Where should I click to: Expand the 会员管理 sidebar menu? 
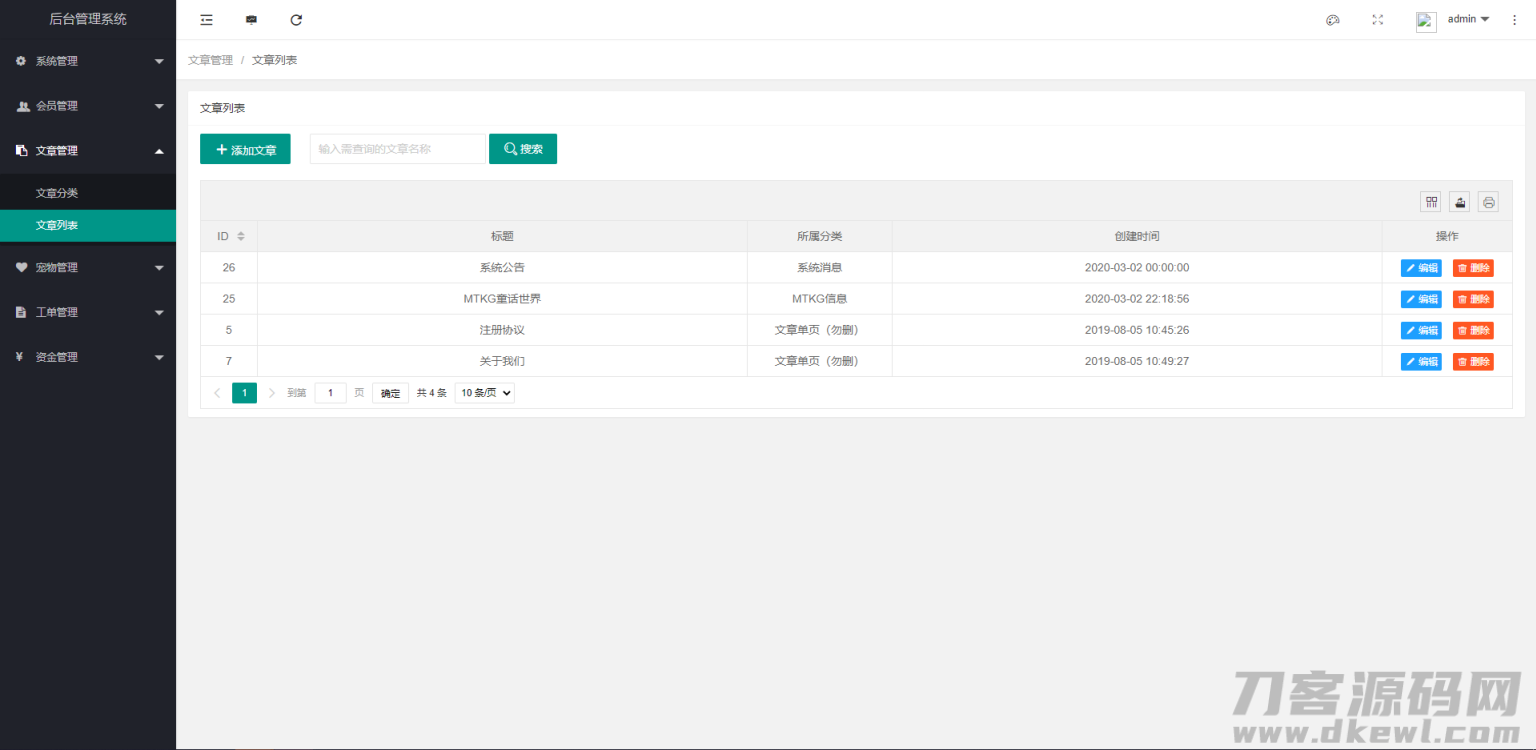[88, 106]
